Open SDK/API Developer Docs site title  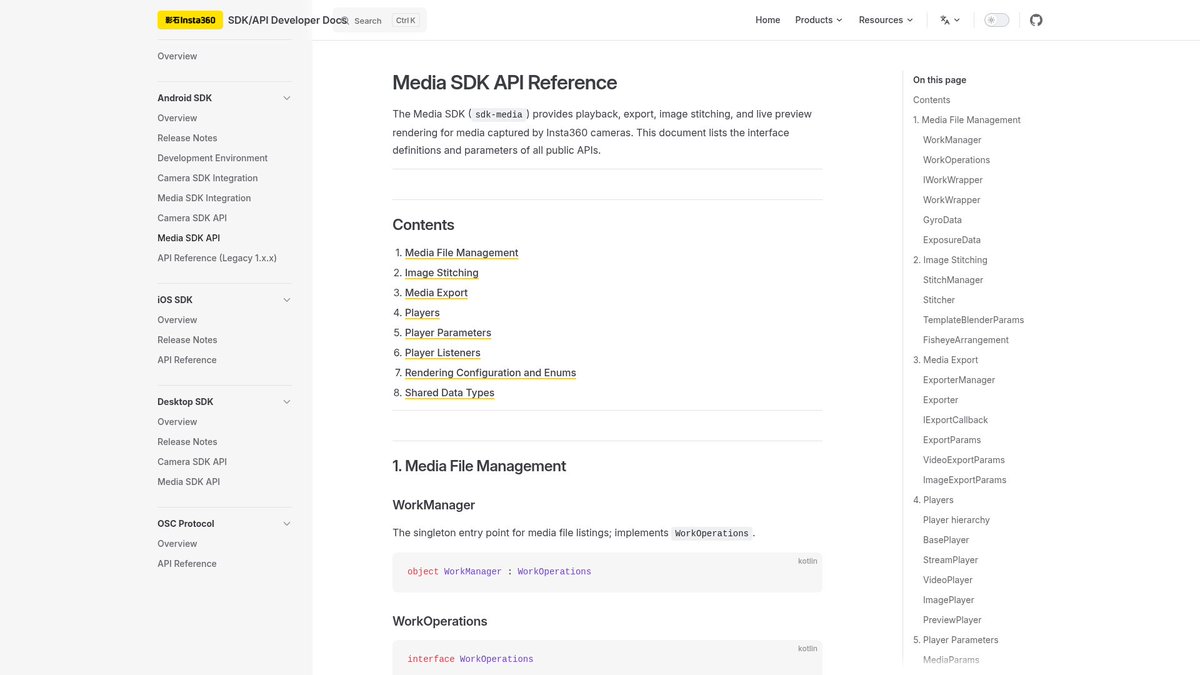pos(288,20)
